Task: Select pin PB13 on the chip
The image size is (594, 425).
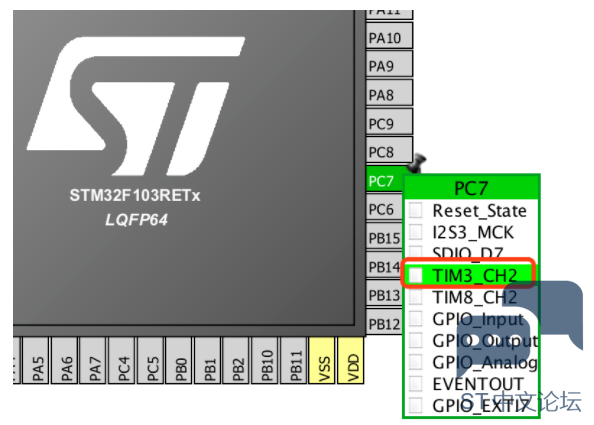Action: coord(384,293)
